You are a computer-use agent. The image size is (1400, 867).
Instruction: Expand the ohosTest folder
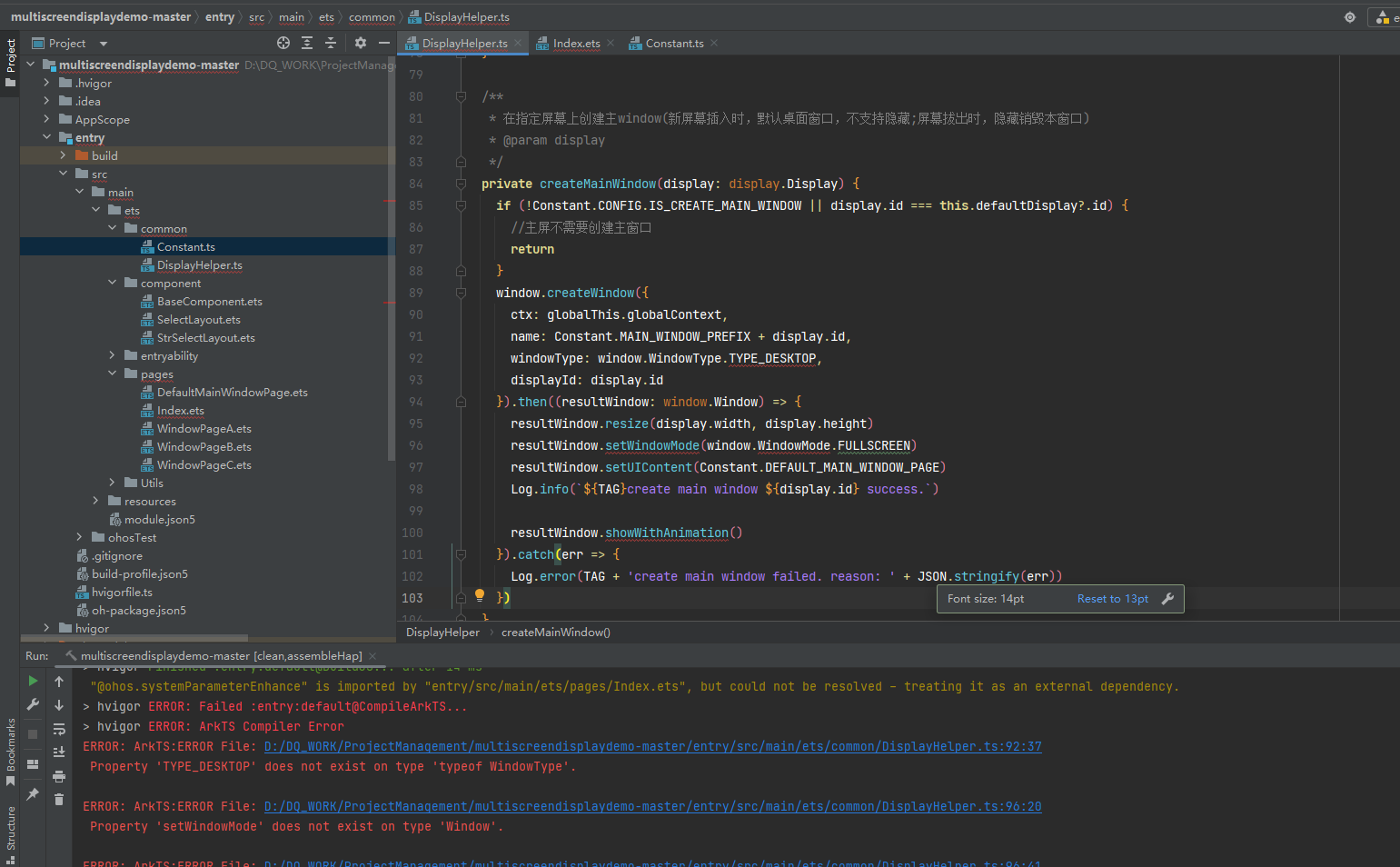tap(79, 537)
